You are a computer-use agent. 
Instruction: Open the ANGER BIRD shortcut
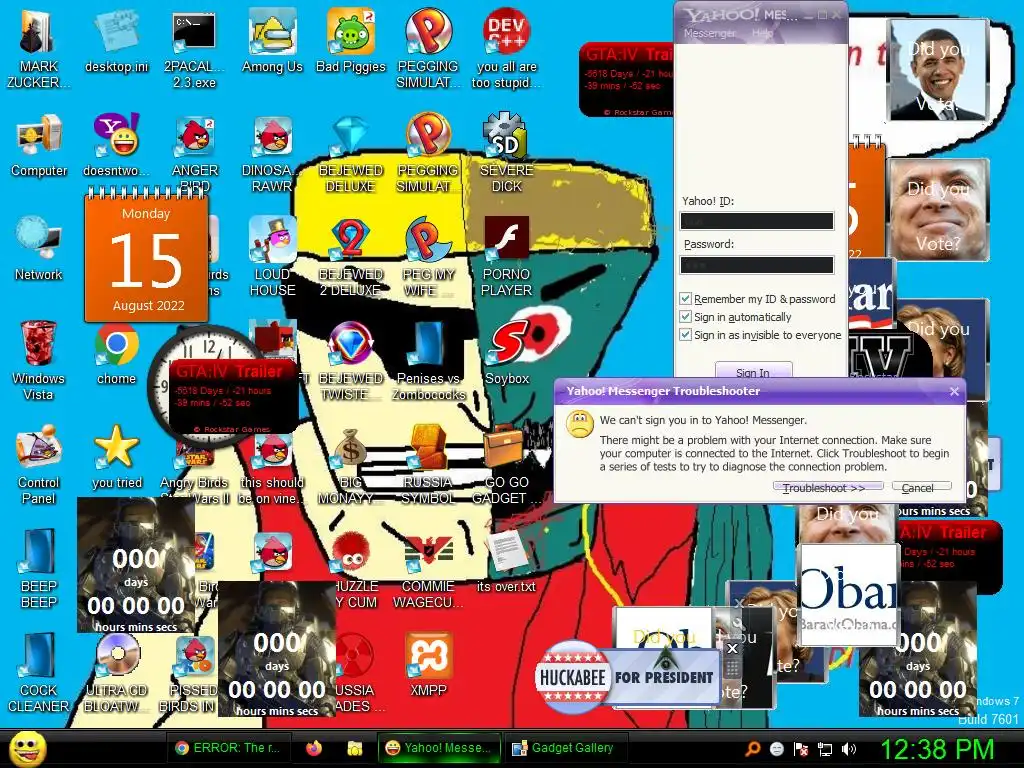(195, 152)
